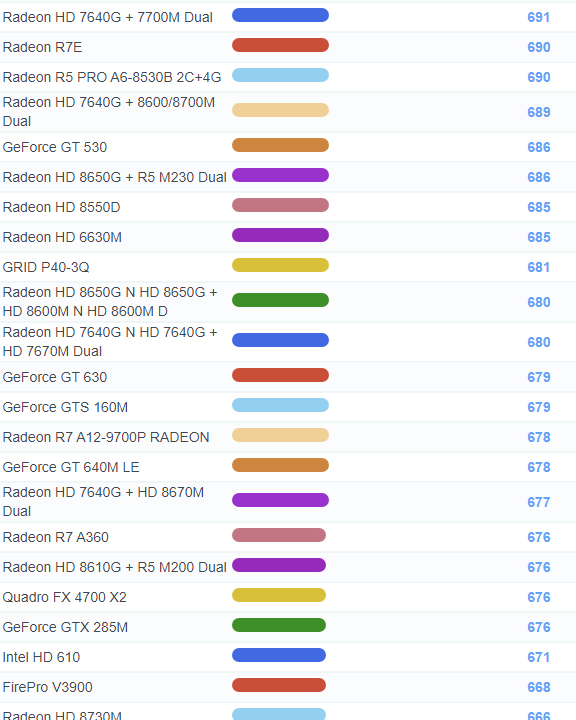
Task: Open the GeForce GT 640M LE name
Action: pyautogui.click(x=71, y=467)
